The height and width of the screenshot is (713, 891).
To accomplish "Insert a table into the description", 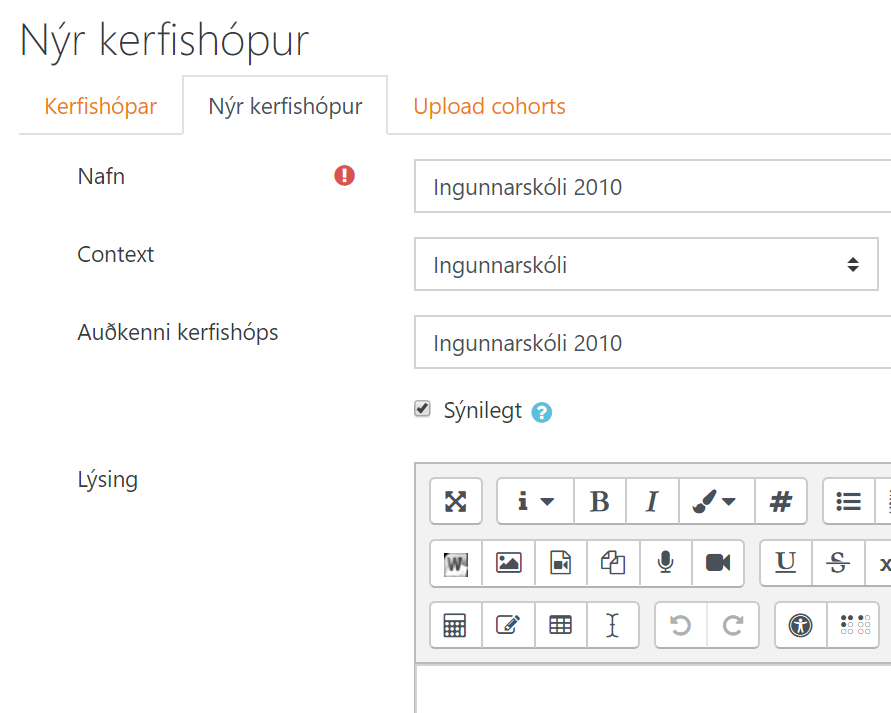I will point(561,625).
